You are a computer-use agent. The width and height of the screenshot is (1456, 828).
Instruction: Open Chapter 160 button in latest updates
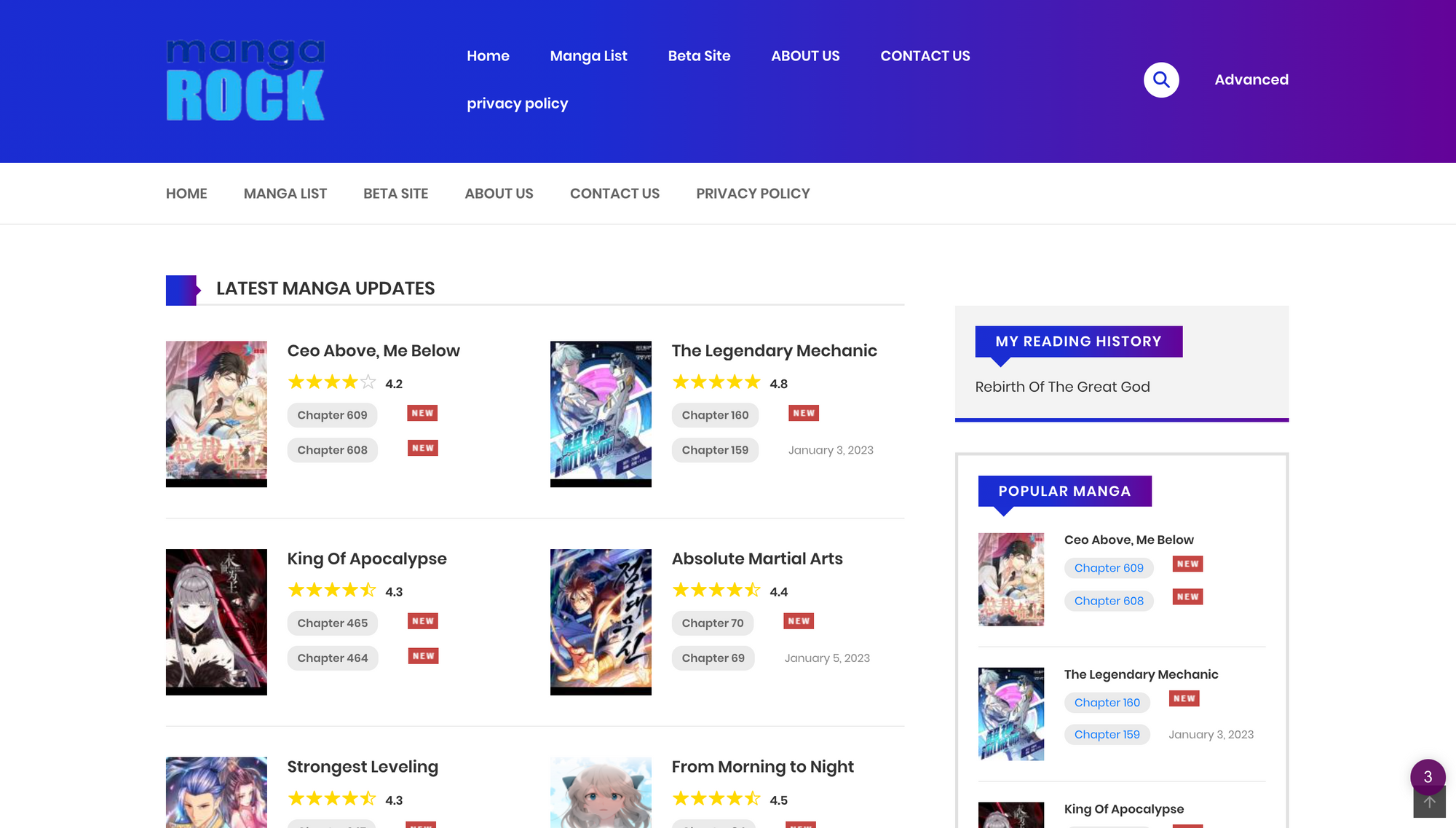[x=715, y=415]
